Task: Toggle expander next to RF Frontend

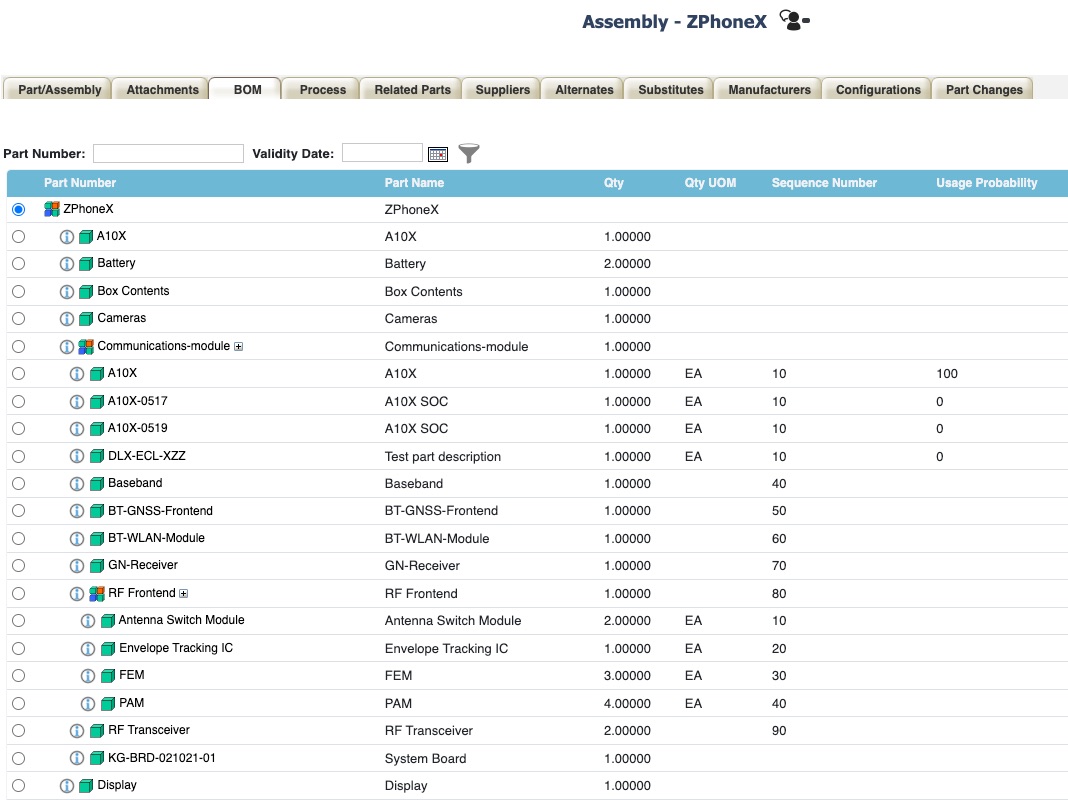Action: (x=183, y=594)
